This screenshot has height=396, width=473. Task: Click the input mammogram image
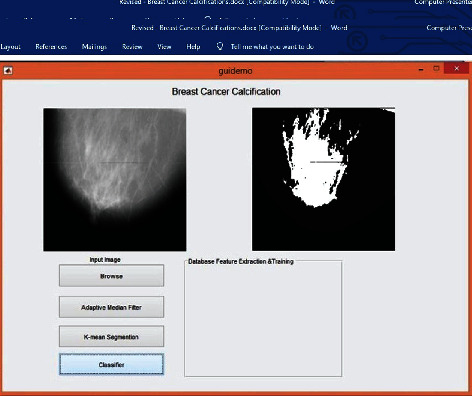115,179
